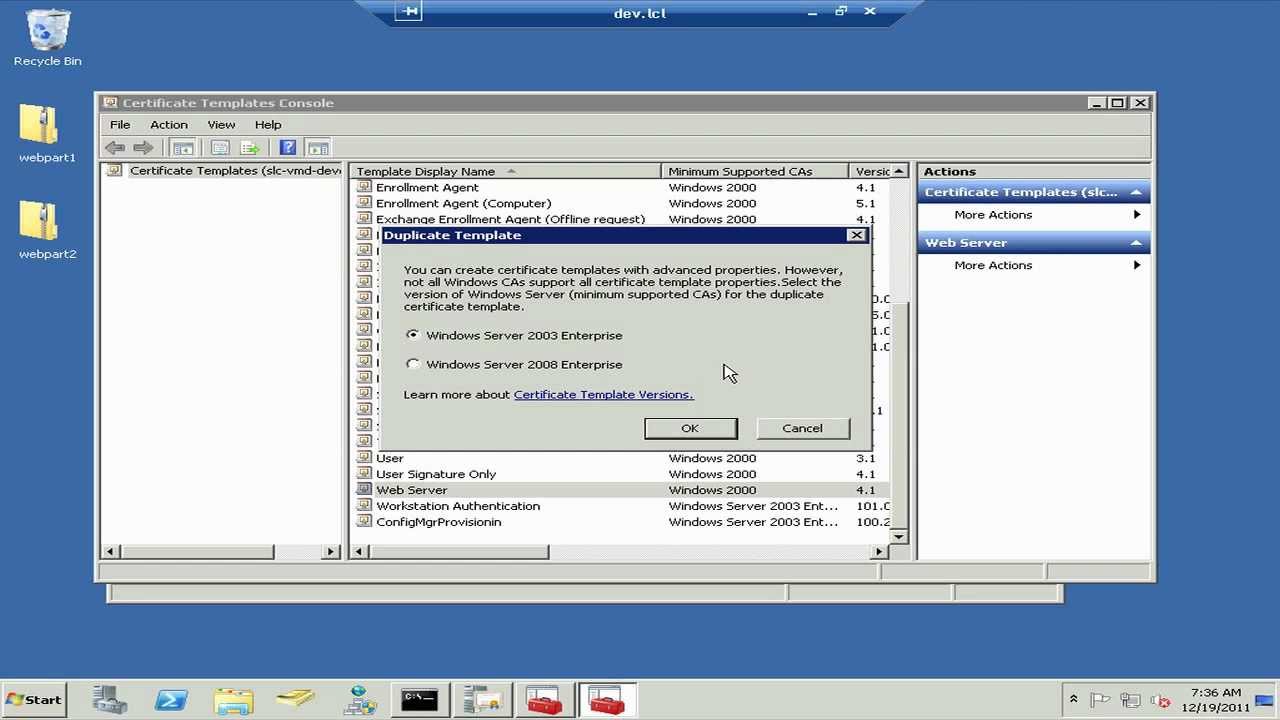The image size is (1280, 720).
Task: Select the webpart1 folder on the desktop
Action: (46, 134)
